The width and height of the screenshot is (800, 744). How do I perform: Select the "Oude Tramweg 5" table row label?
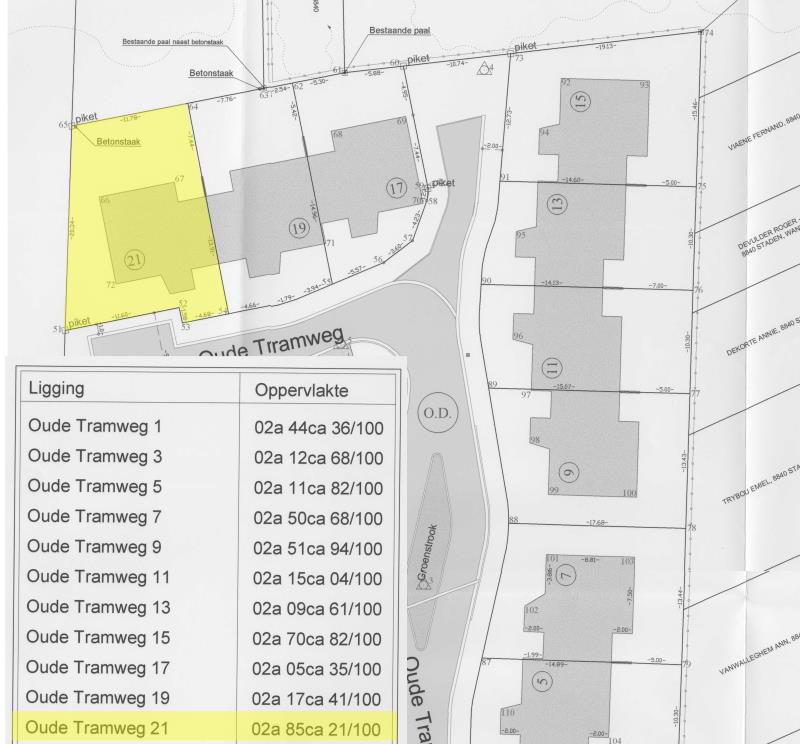tap(95, 486)
